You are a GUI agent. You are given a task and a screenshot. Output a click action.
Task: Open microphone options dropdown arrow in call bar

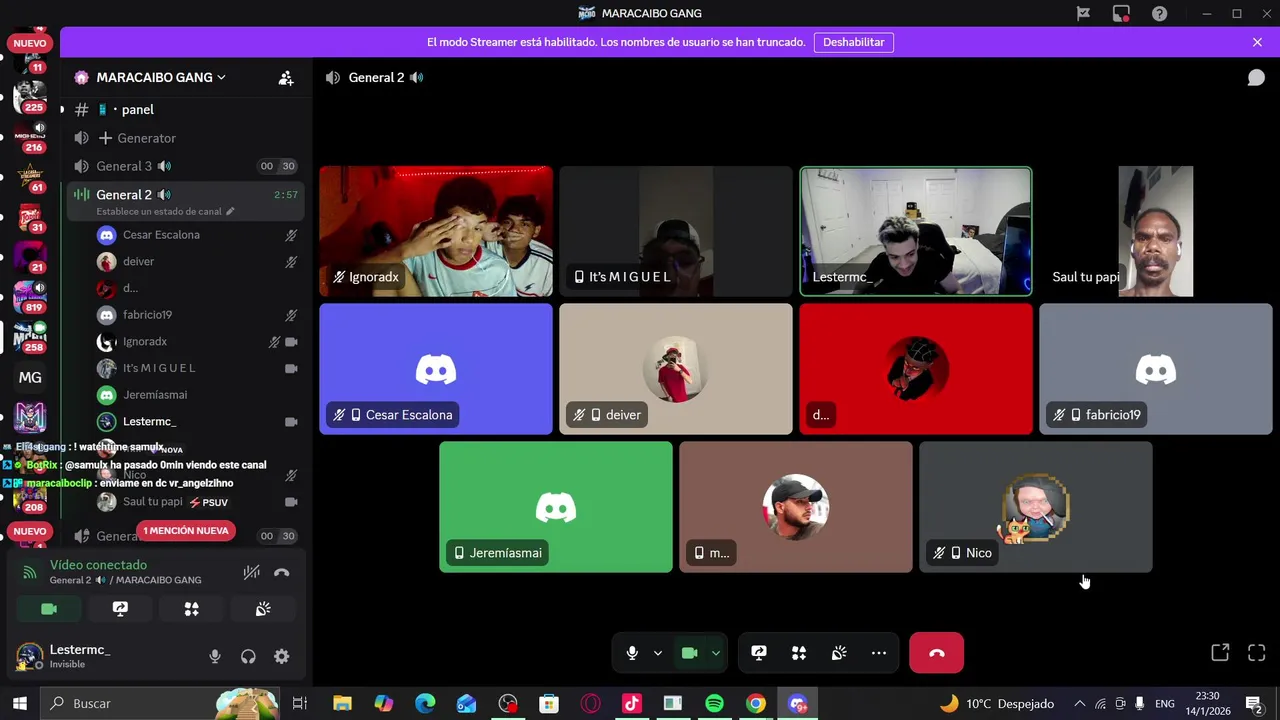[657, 653]
